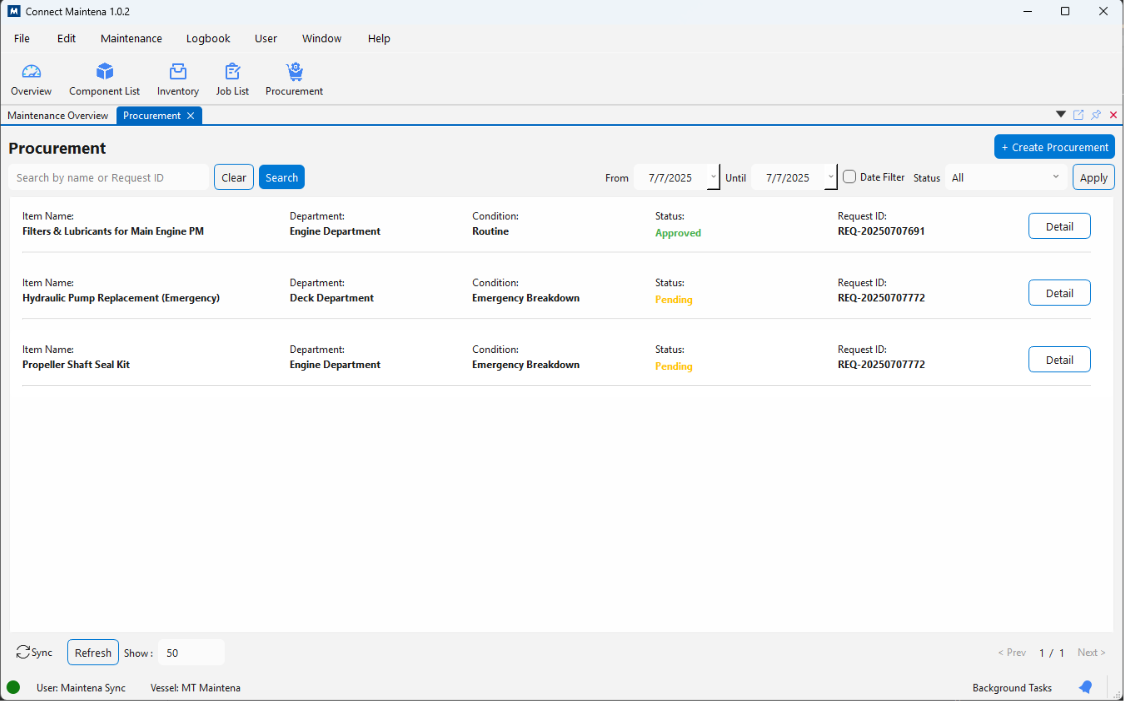This screenshot has height=704, width=1125.
Task: Open the tab list dropdown triangle
Action: (x=1060, y=115)
